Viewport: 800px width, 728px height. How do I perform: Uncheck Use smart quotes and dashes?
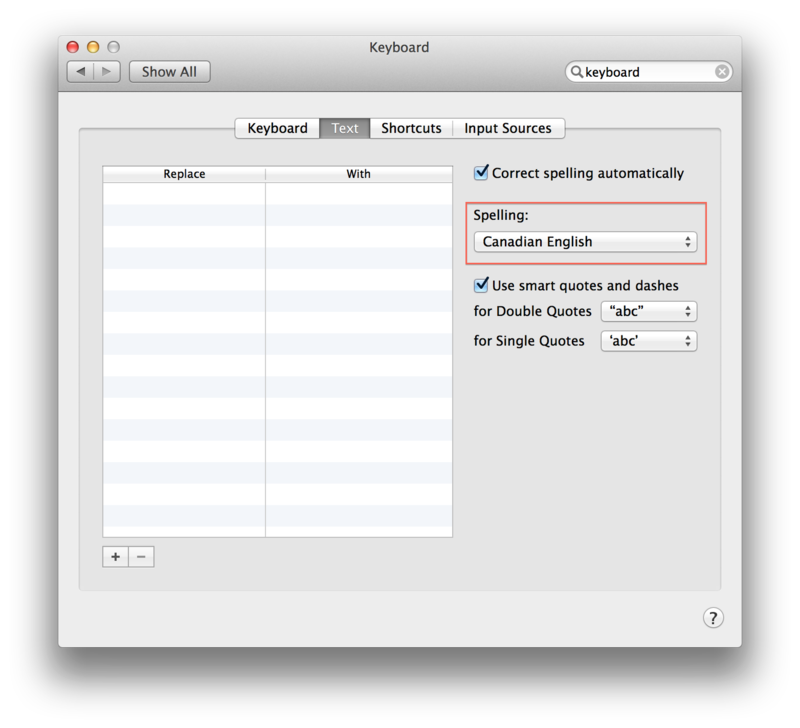(x=482, y=285)
